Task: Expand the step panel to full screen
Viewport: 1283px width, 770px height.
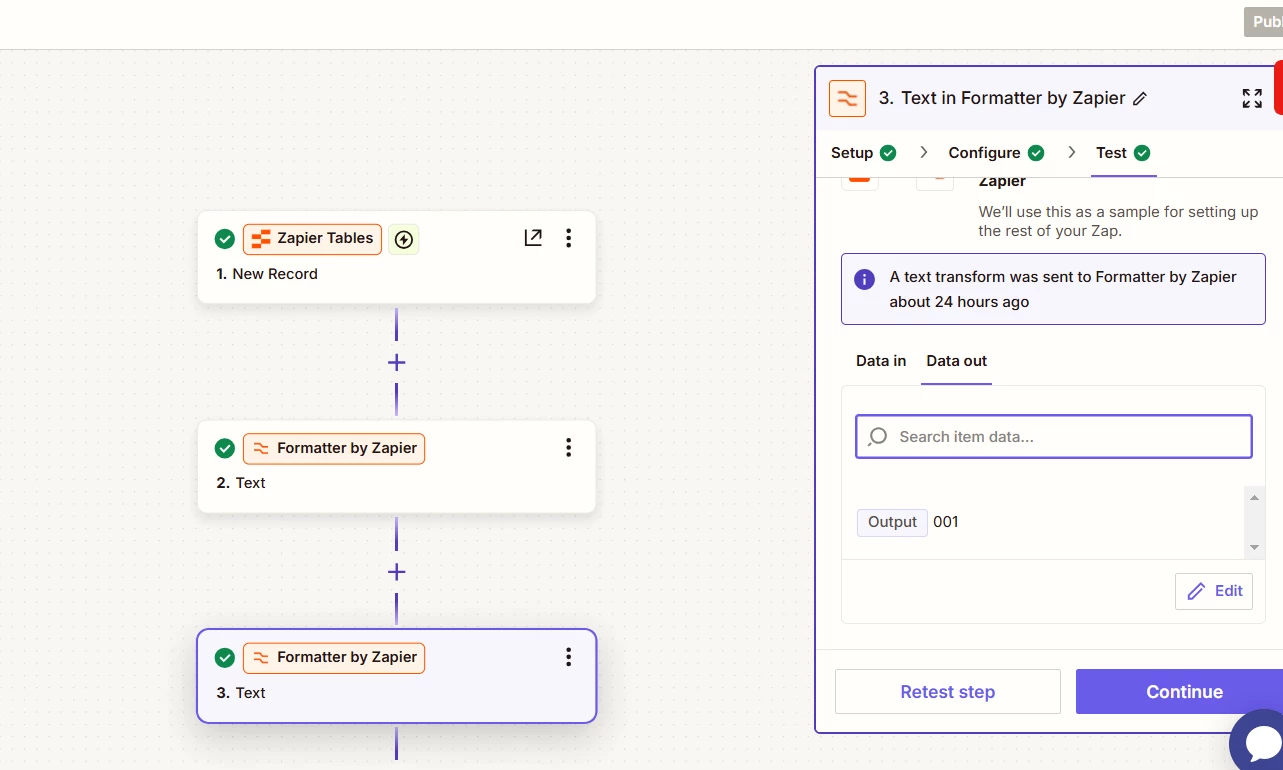Action: 1252,98
